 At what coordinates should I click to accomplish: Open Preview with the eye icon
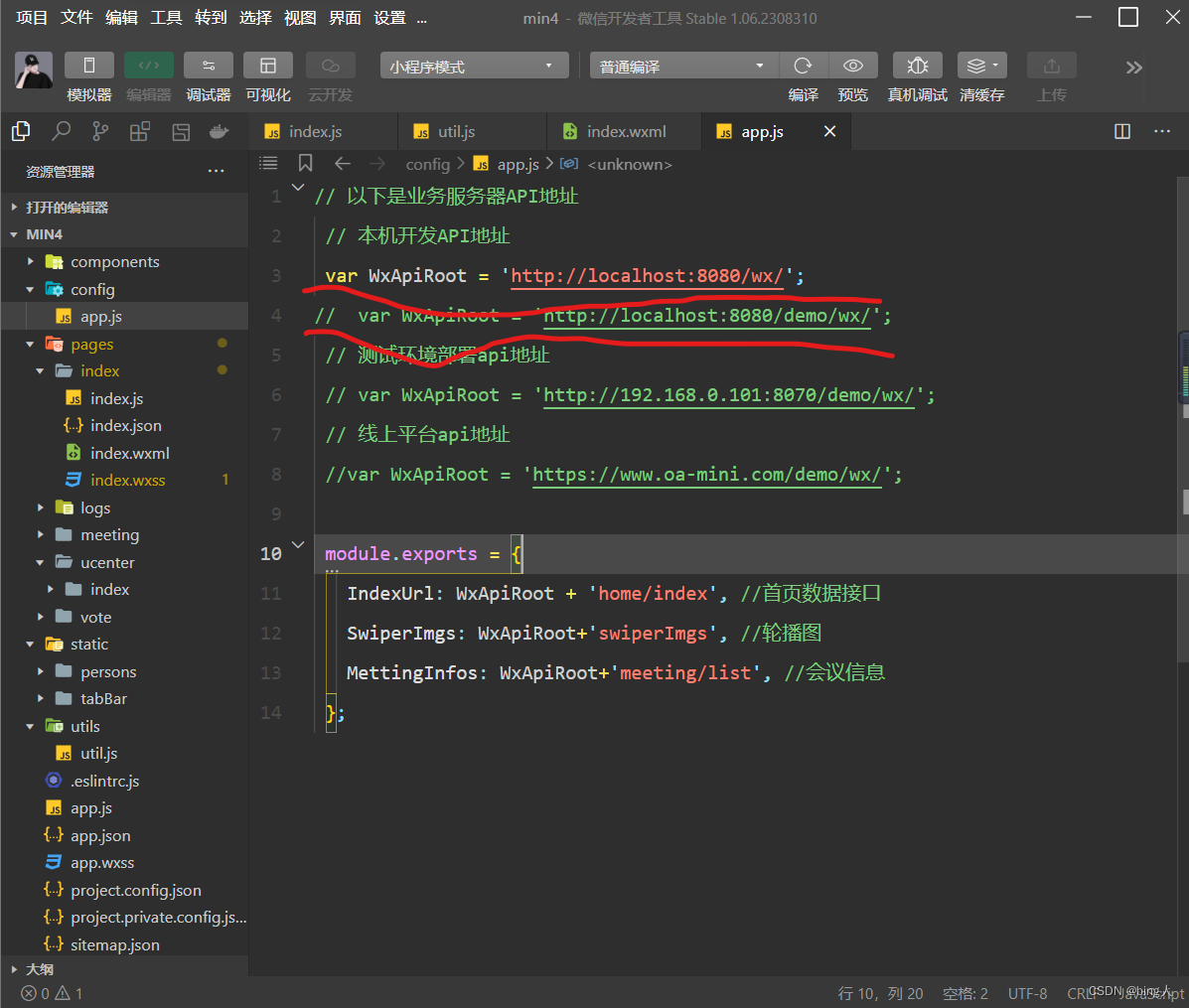coord(852,66)
